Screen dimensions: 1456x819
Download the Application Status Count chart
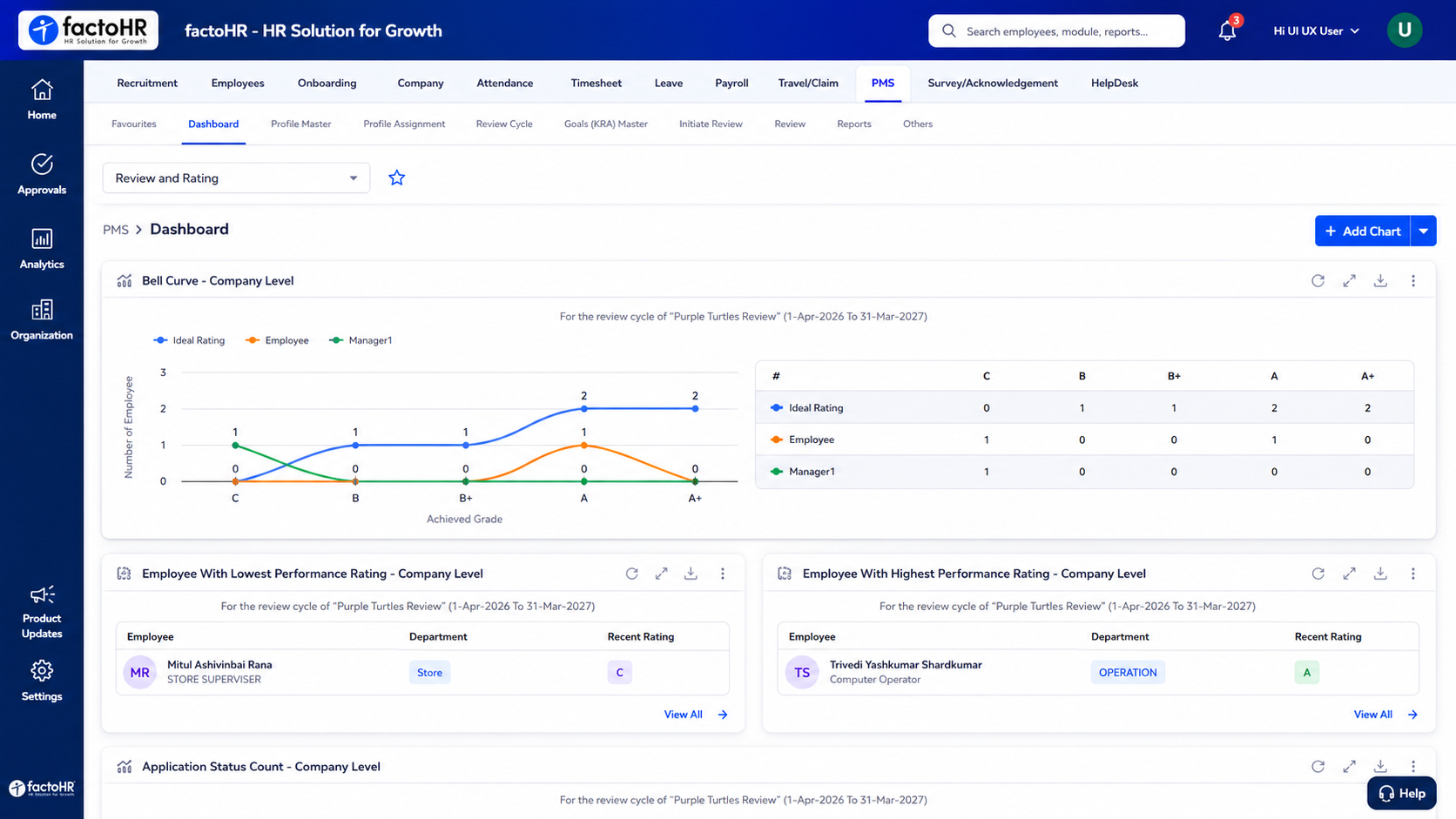(1380, 766)
